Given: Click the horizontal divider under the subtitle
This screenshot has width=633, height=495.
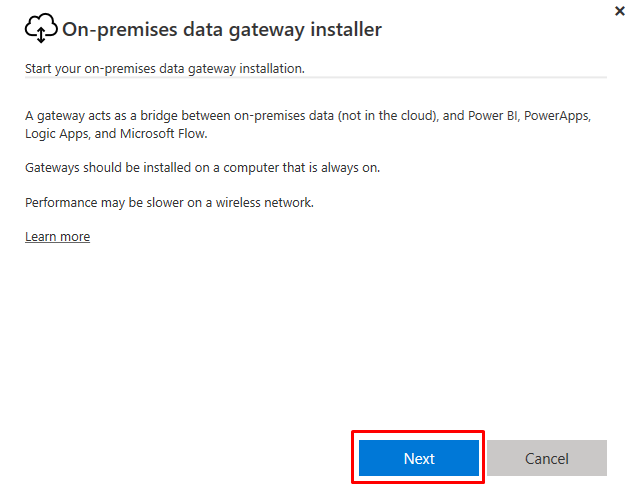Looking at the screenshot, I should (x=315, y=77).
